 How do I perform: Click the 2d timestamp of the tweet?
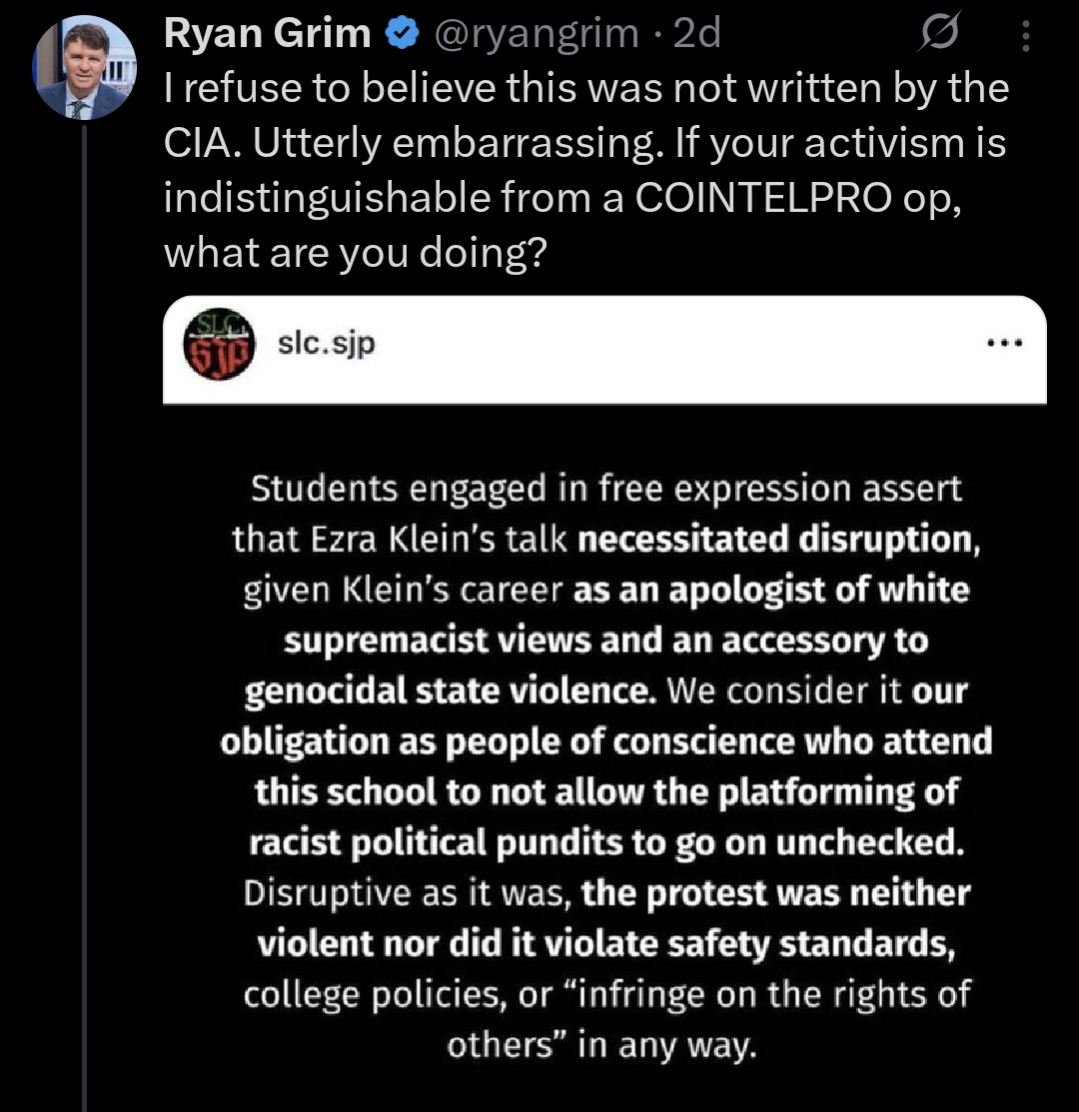tap(696, 34)
